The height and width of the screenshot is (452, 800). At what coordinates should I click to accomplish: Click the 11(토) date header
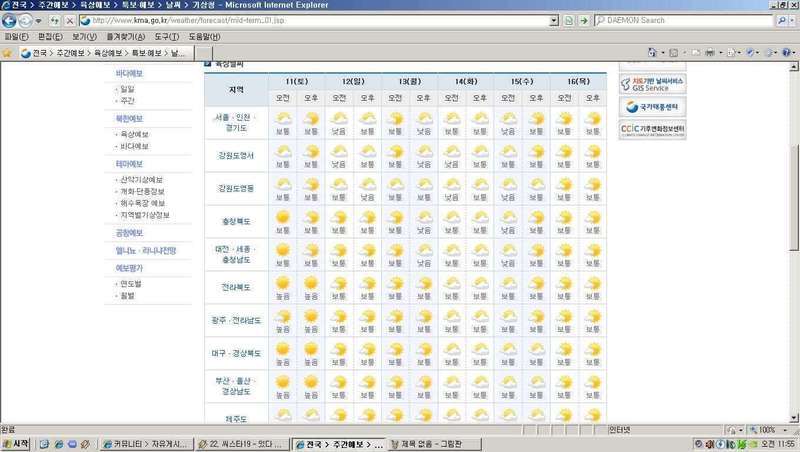click(296, 82)
